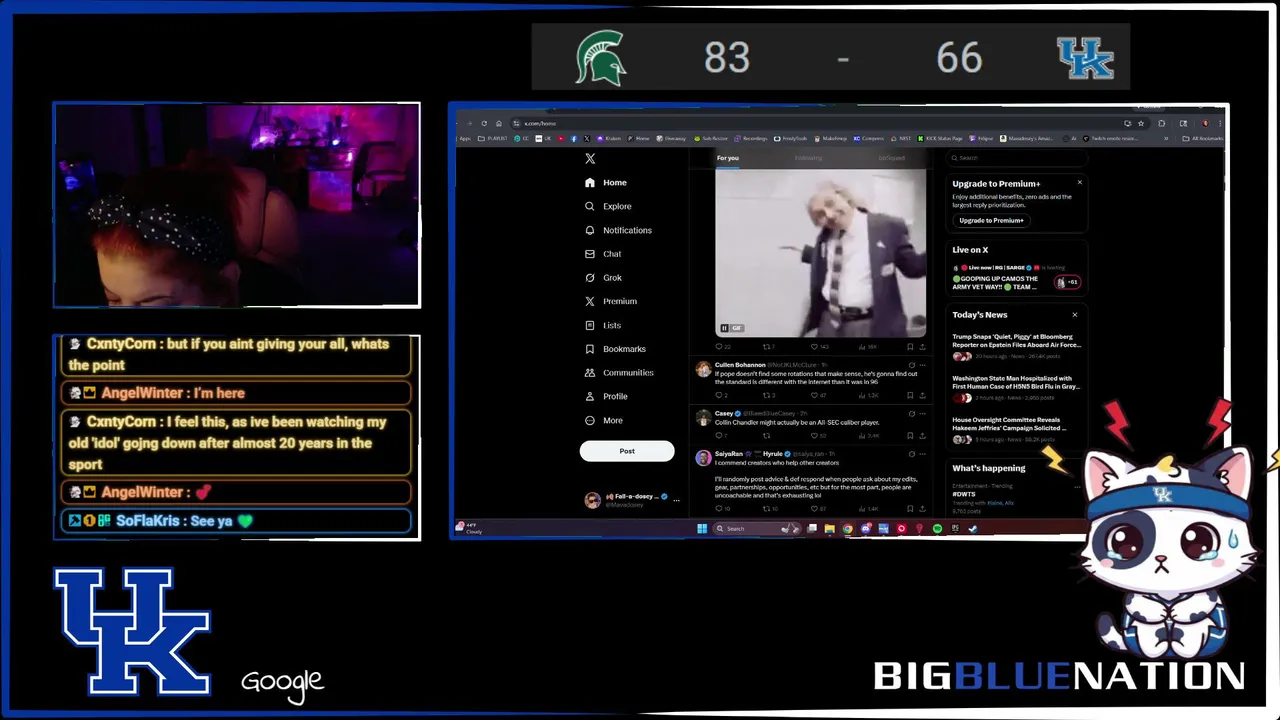Like SaiyaRan's post
The width and height of the screenshot is (1280, 720).
click(x=814, y=509)
